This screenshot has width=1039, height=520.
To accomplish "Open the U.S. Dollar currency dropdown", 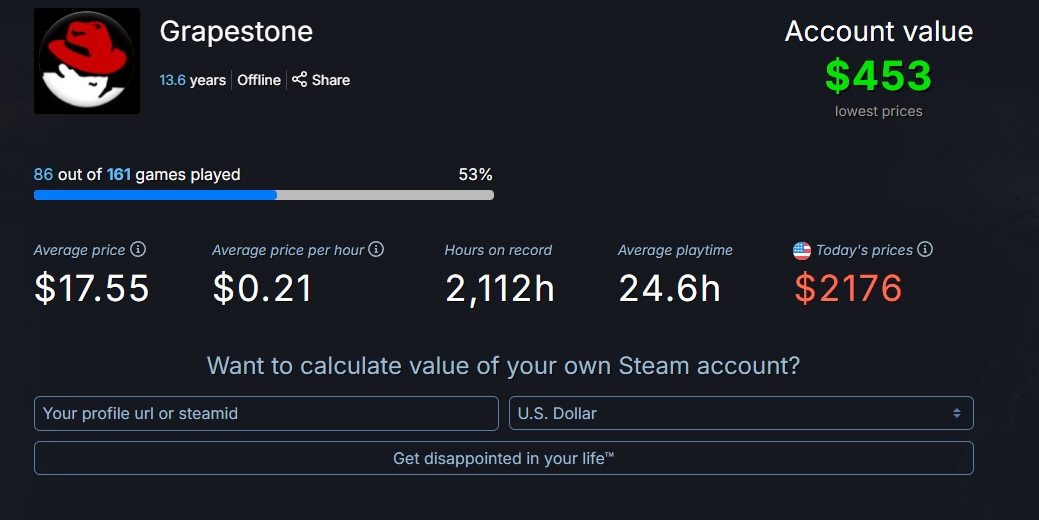I will pos(741,413).
